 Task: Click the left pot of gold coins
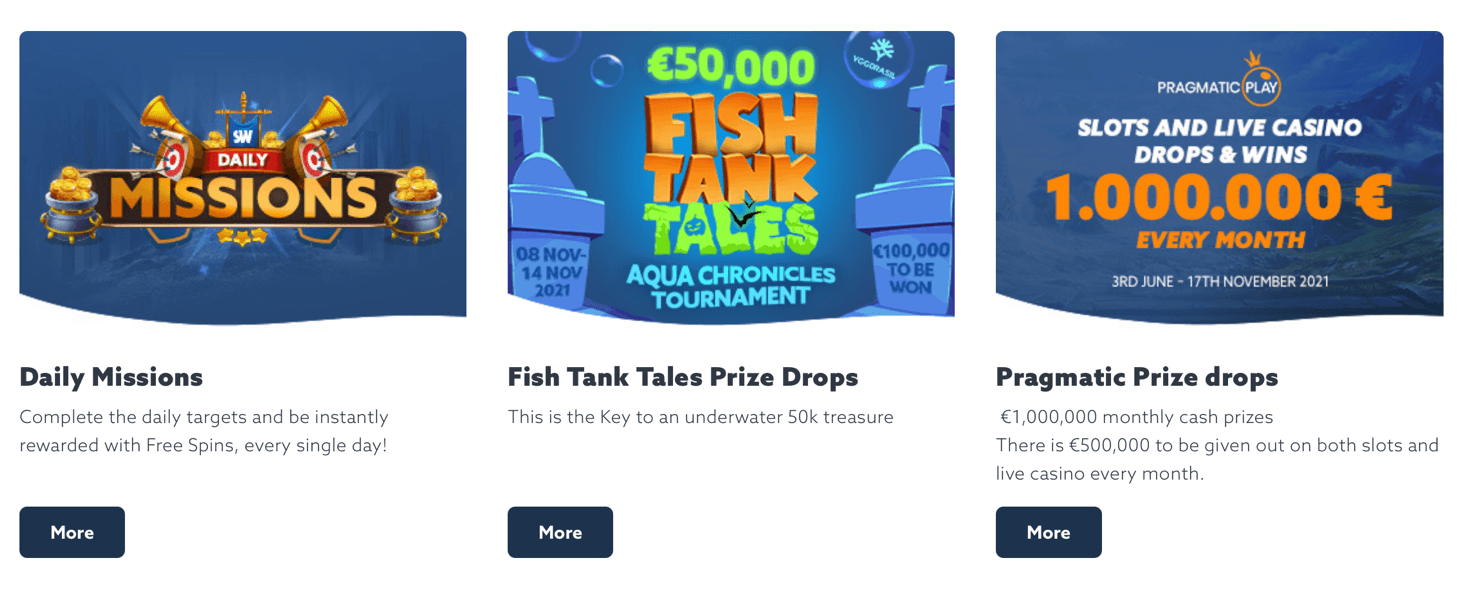[70, 203]
